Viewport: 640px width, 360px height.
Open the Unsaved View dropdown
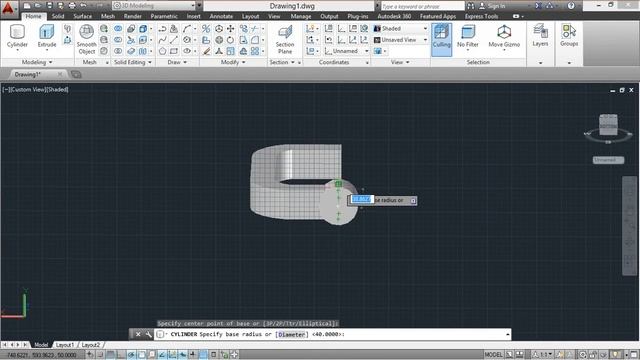(x=400, y=40)
